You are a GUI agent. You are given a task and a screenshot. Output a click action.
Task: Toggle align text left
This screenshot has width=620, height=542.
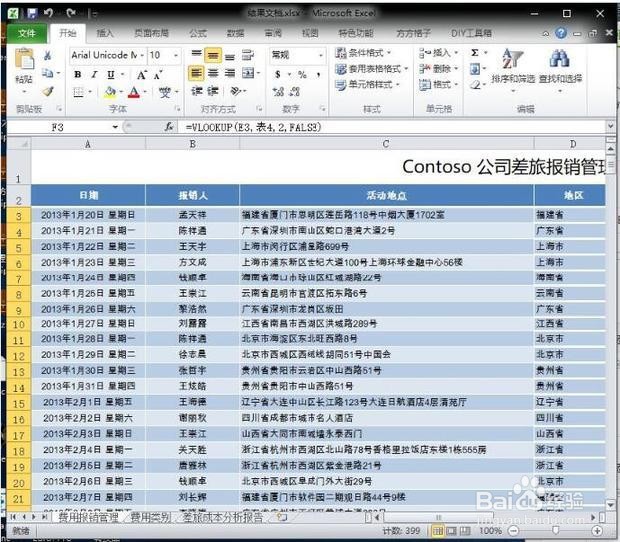click(196, 73)
